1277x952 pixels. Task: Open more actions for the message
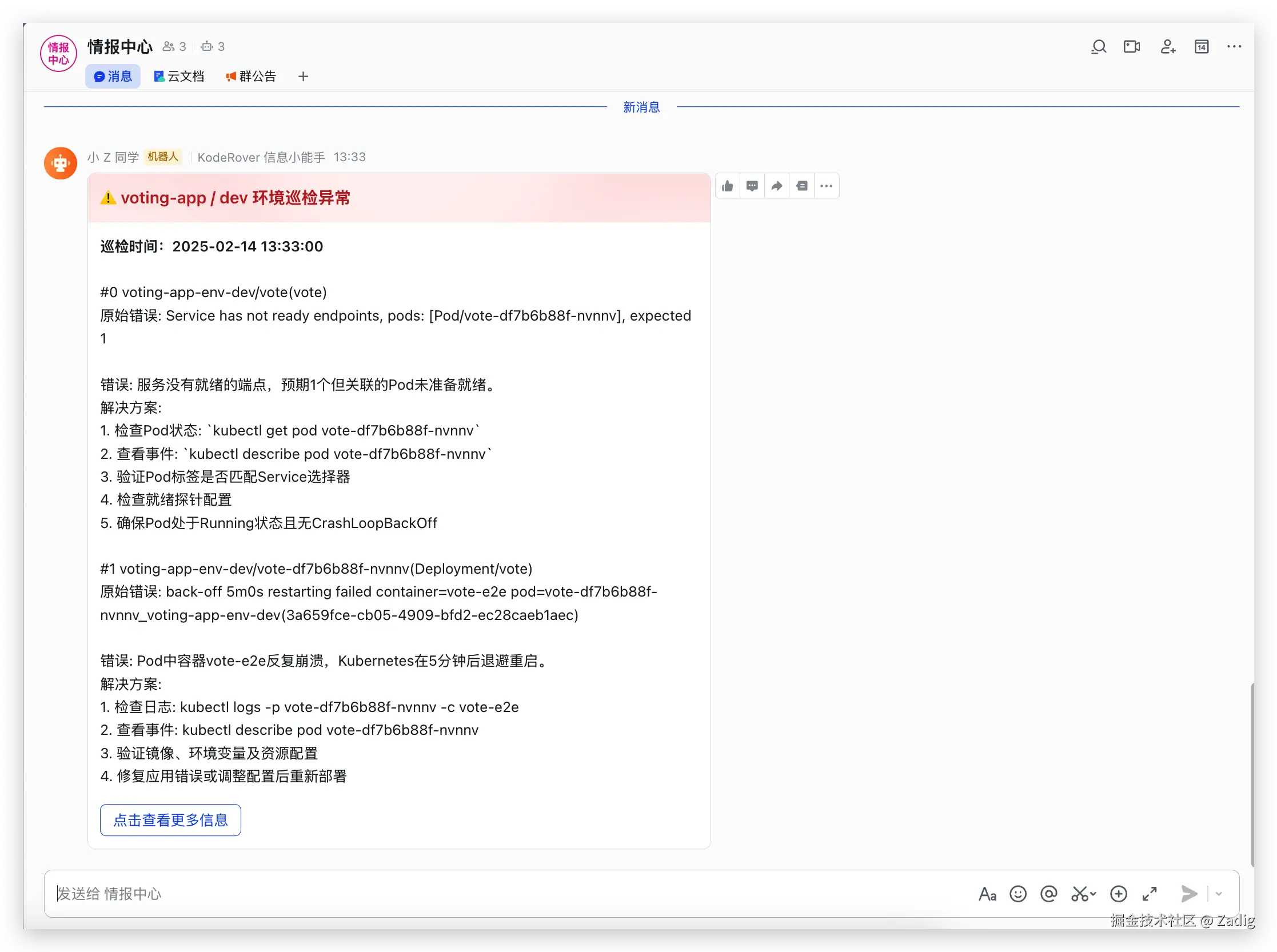(x=826, y=186)
